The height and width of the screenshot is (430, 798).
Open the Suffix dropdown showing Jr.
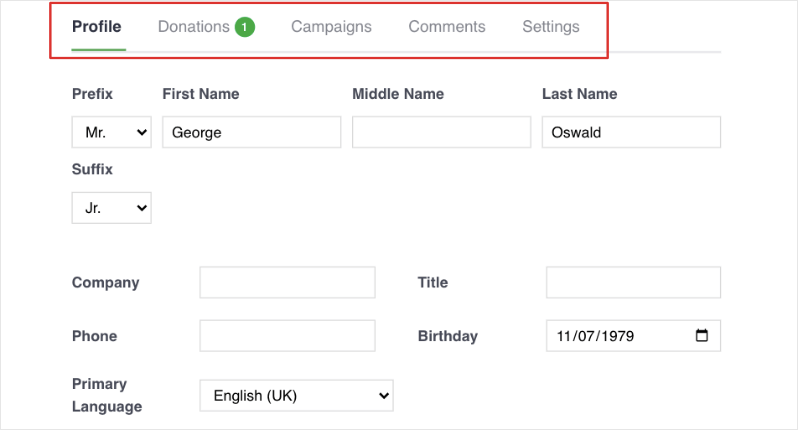[x=111, y=208]
